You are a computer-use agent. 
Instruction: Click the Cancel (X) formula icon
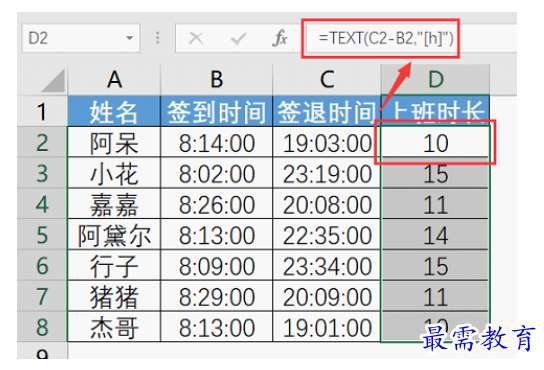click(x=196, y=38)
